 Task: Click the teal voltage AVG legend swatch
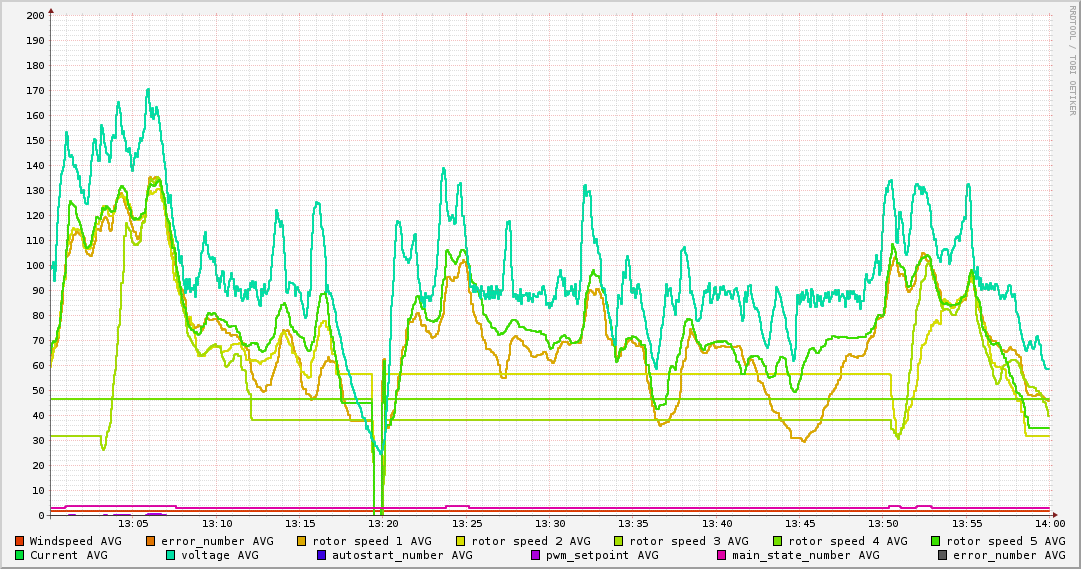[170, 555]
